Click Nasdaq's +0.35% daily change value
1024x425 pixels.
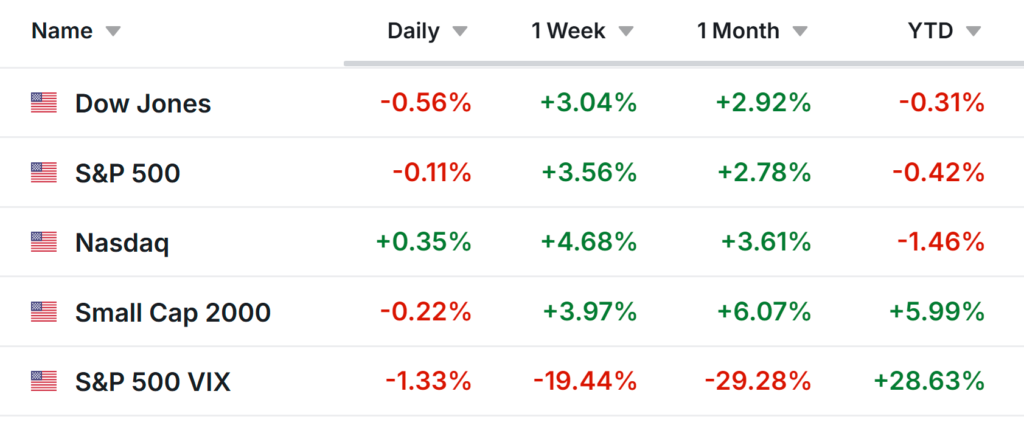(423, 242)
